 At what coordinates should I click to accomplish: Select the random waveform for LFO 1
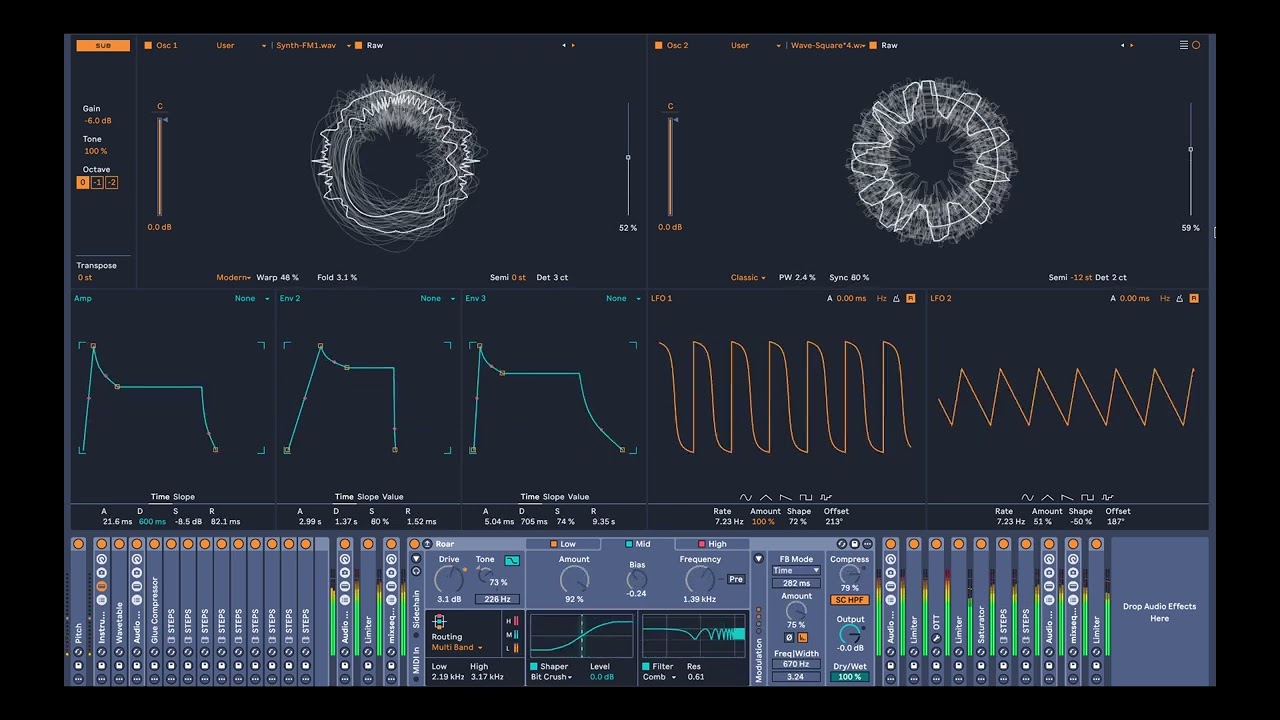tap(826, 497)
